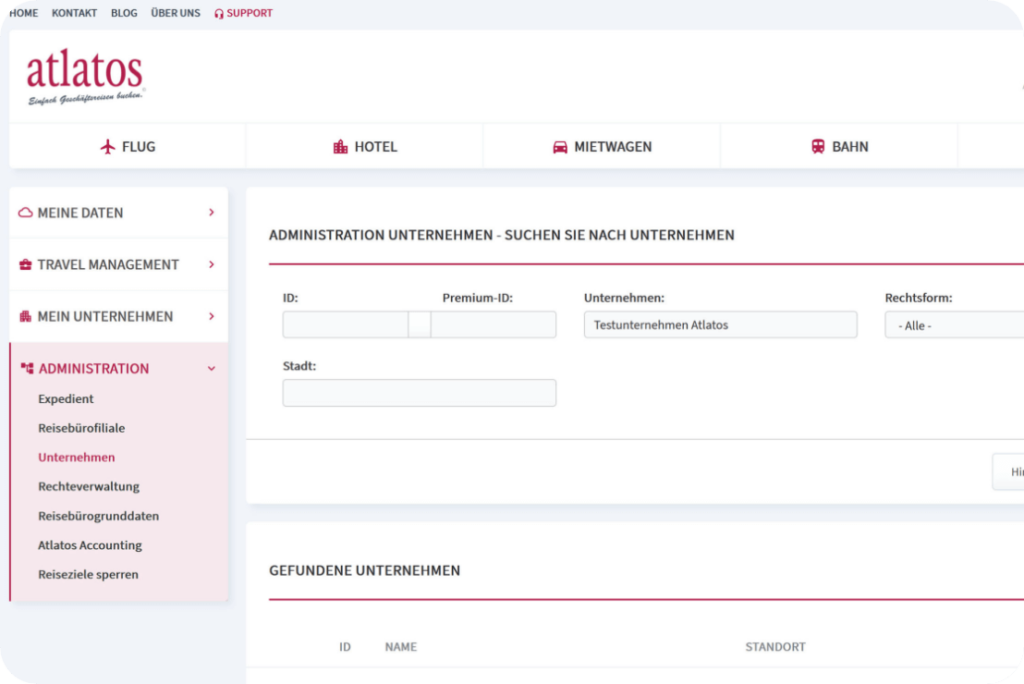Go to Kontakt in top navigation
The width and height of the screenshot is (1024, 684).
[74, 13]
